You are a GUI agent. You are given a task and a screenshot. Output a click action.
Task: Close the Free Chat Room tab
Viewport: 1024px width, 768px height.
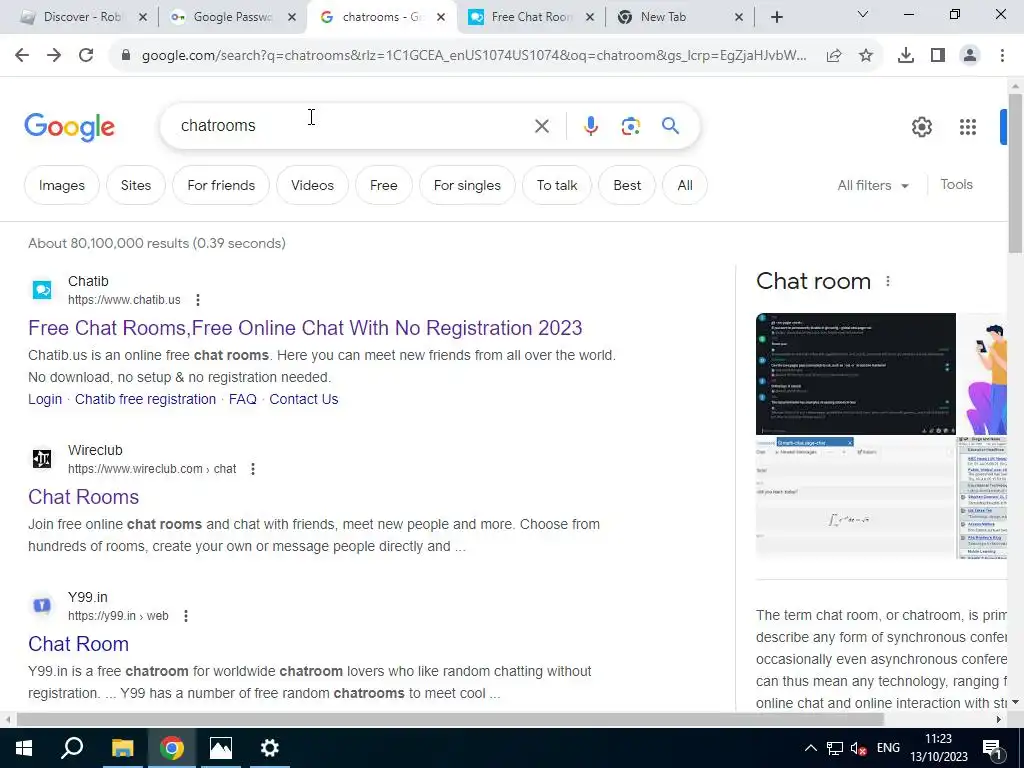(x=590, y=18)
